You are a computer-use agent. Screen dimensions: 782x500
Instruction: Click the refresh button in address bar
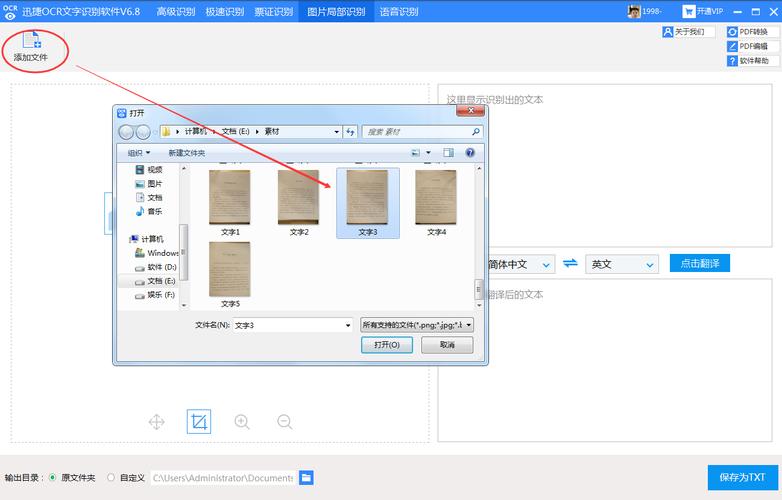351,132
